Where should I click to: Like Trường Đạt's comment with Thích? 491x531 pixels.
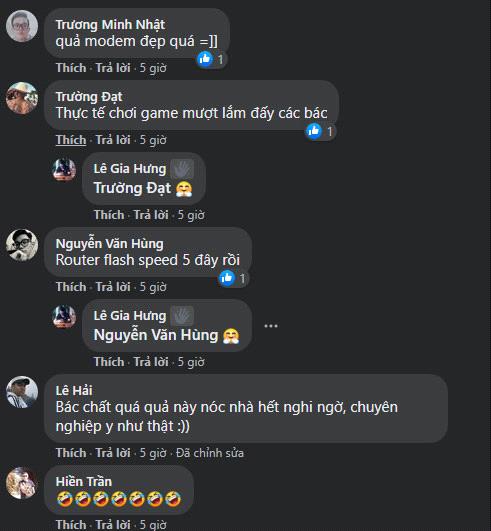pyautogui.click(x=71, y=140)
